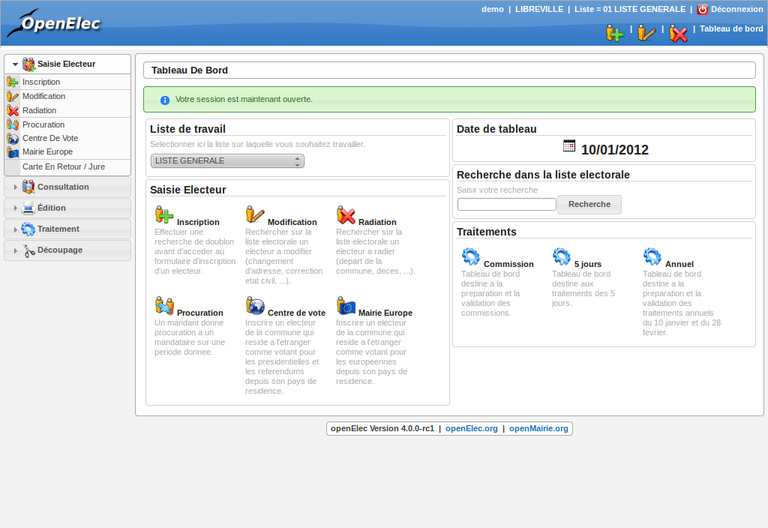Click the Inscription icon in the top toolbar
The image size is (768, 528).
(615, 33)
